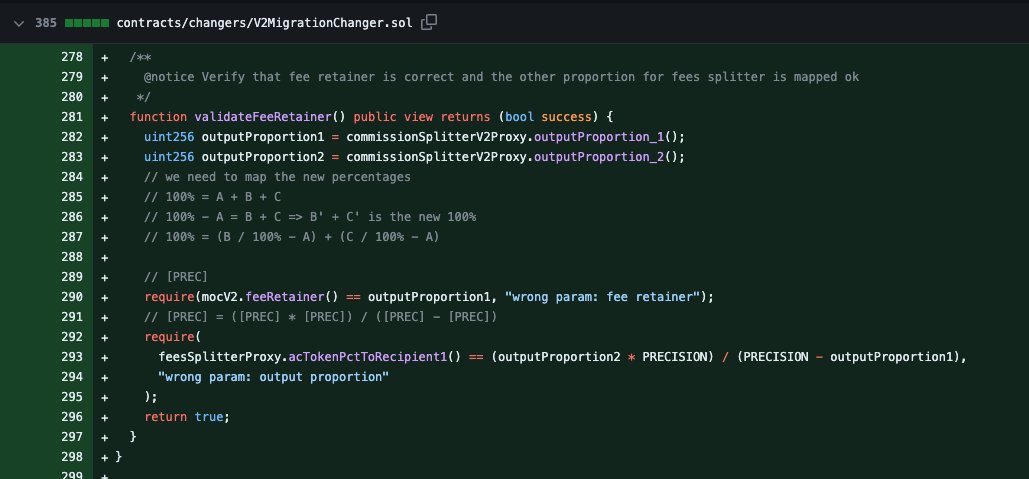Copy the V2MigrationChanger.sol file path
1029x479 pixels.
click(429, 22)
